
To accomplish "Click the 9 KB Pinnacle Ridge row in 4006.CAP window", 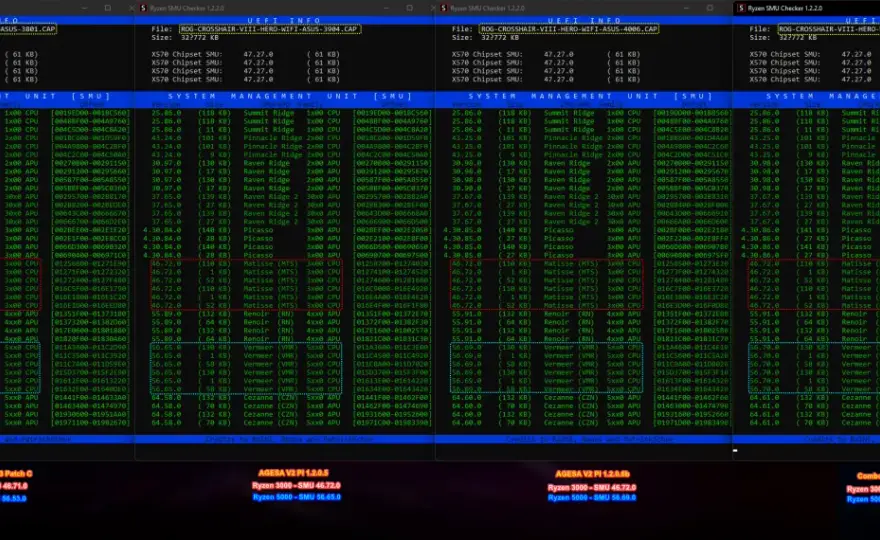I will coord(592,154).
